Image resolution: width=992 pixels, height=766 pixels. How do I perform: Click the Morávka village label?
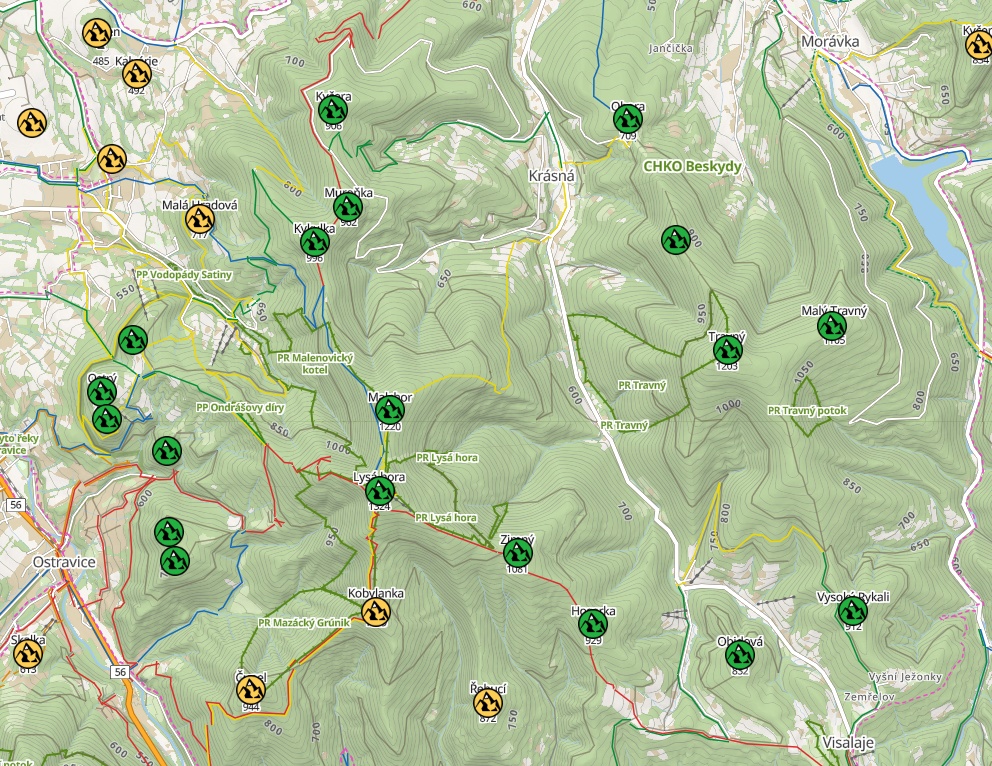coord(830,42)
